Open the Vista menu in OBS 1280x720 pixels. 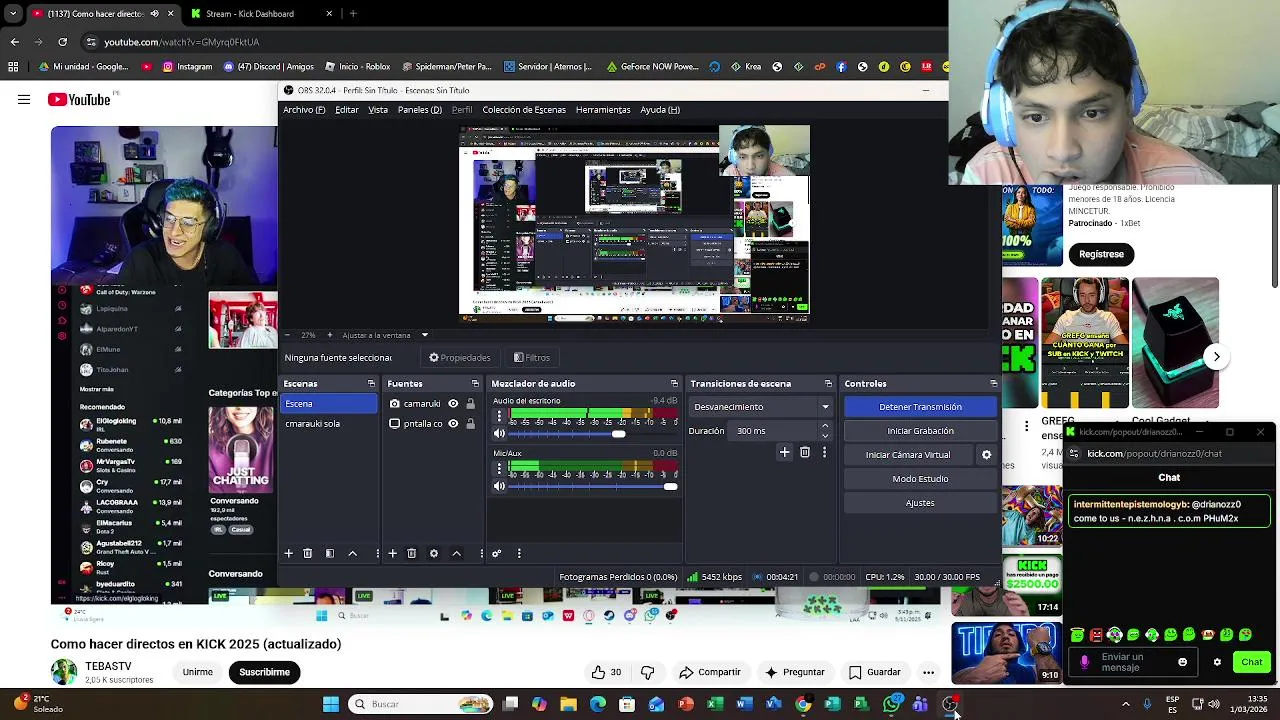tap(378, 110)
